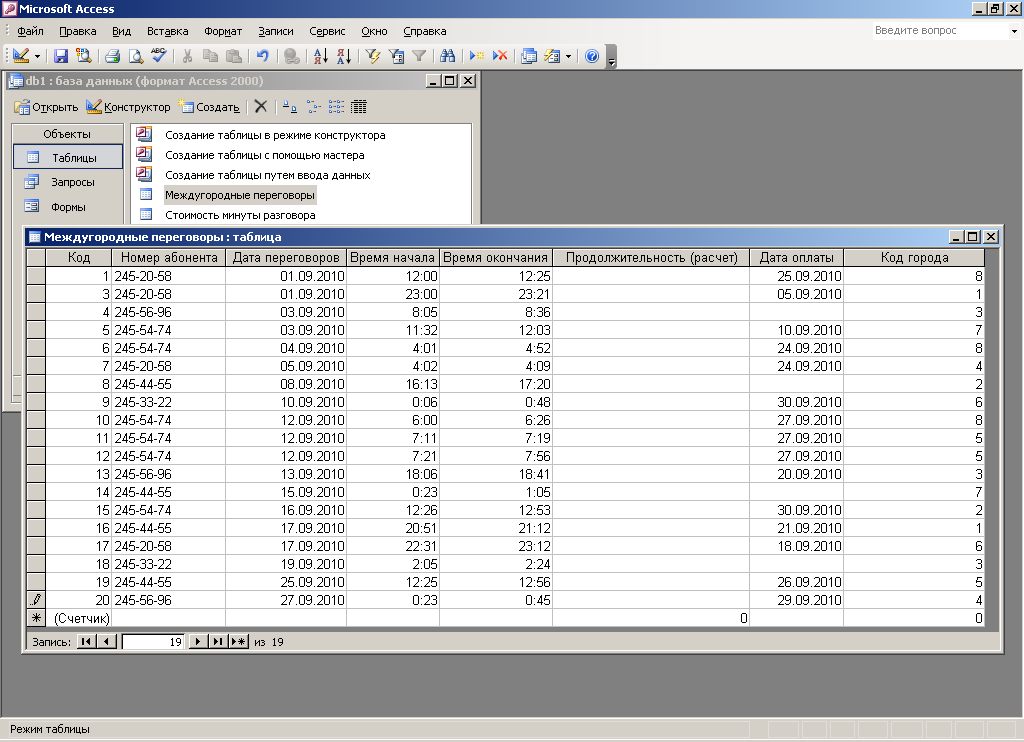Switch to Large Icons view
Image resolution: width=1024 pixels, height=742 pixels.
(290, 107)
